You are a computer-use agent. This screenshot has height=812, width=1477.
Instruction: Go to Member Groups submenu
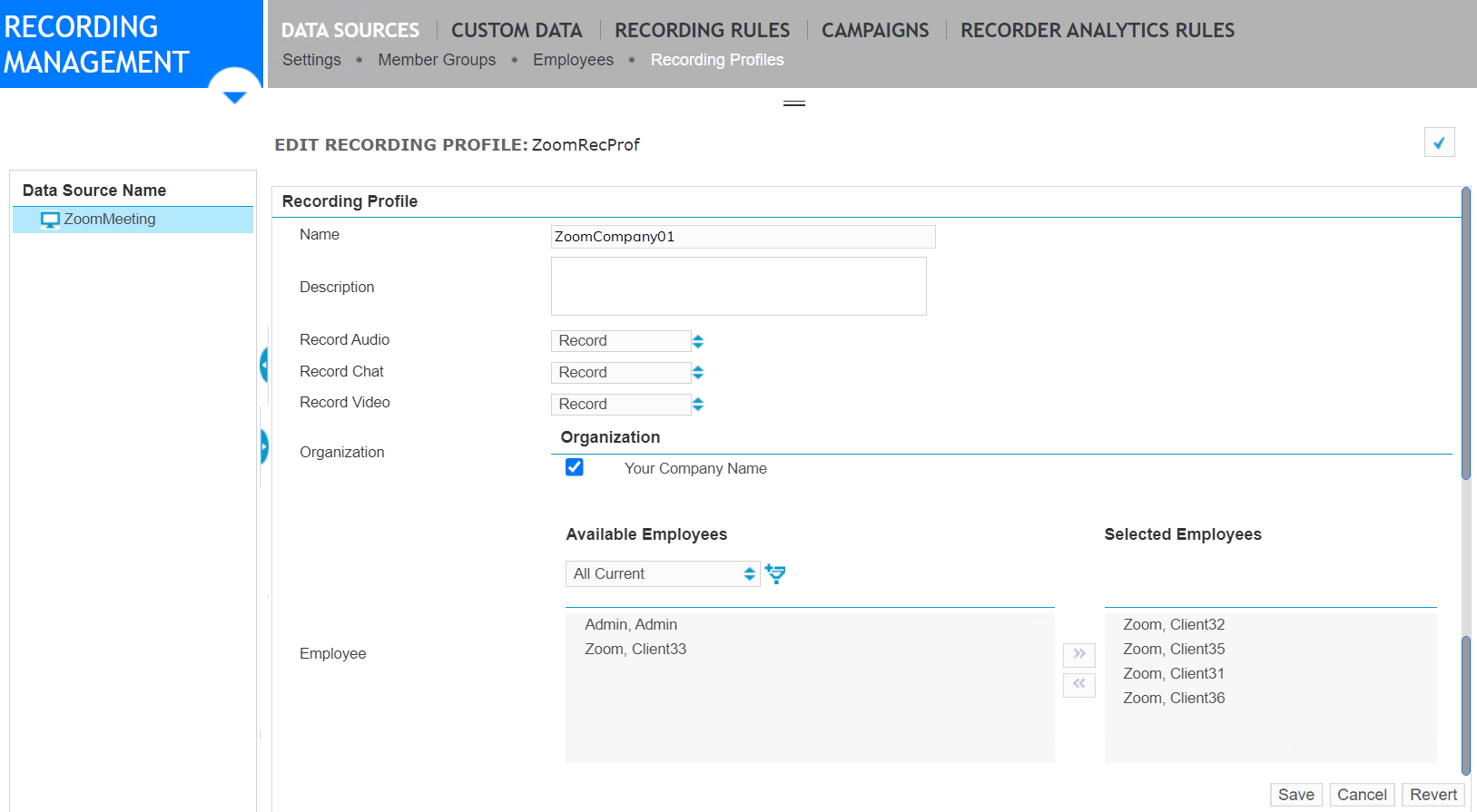tap(437, 60)
